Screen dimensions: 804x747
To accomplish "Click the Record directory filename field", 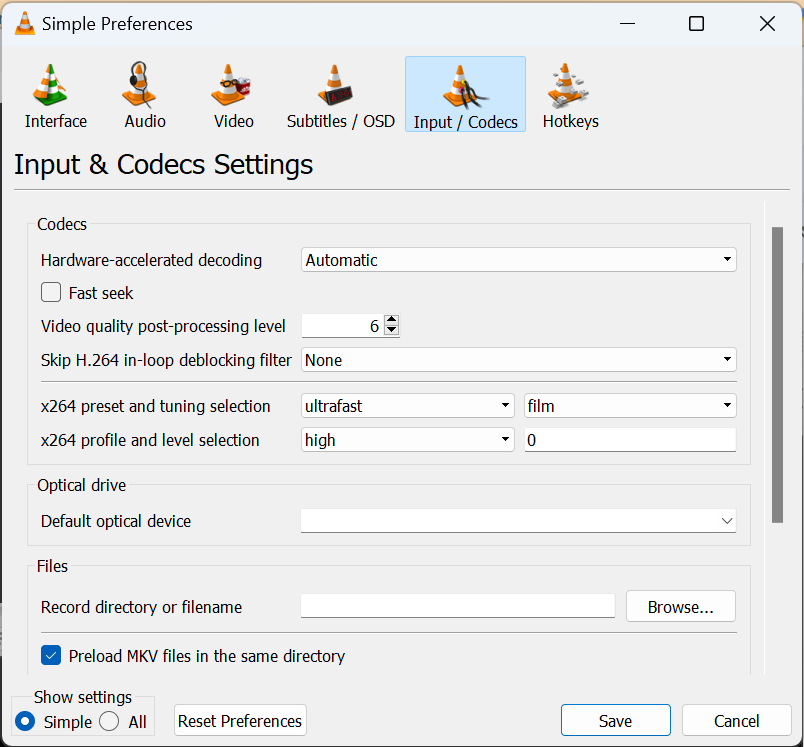I will click(x=457, y=605).
